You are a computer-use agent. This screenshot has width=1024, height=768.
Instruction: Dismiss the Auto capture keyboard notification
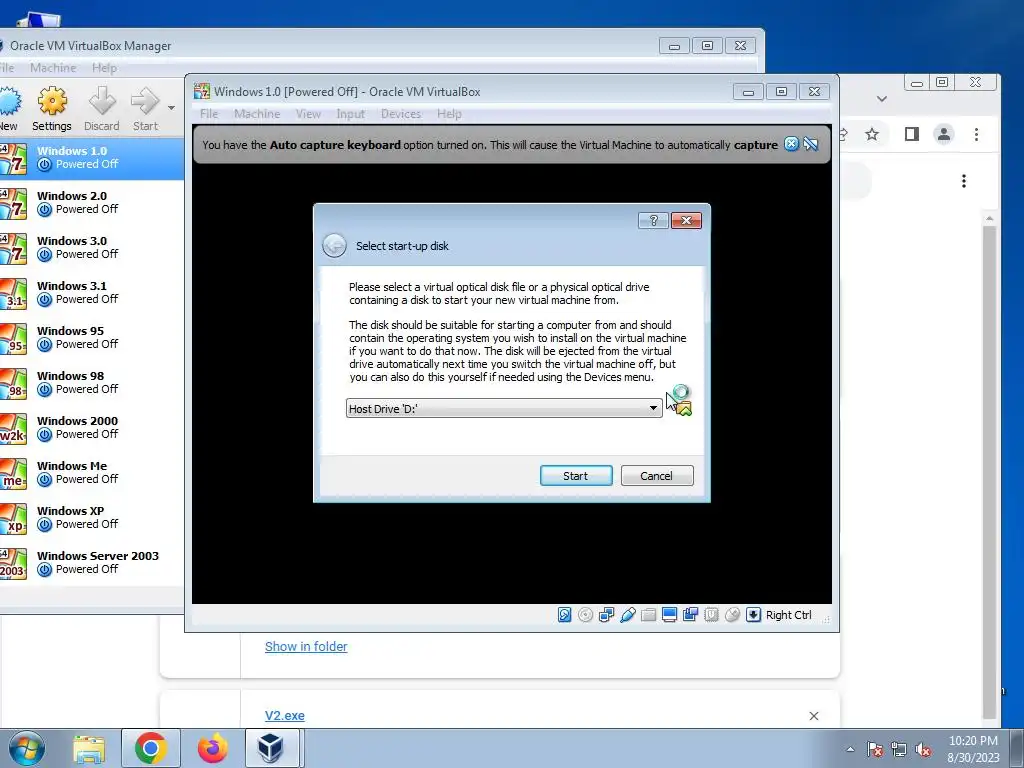[791, 144]
